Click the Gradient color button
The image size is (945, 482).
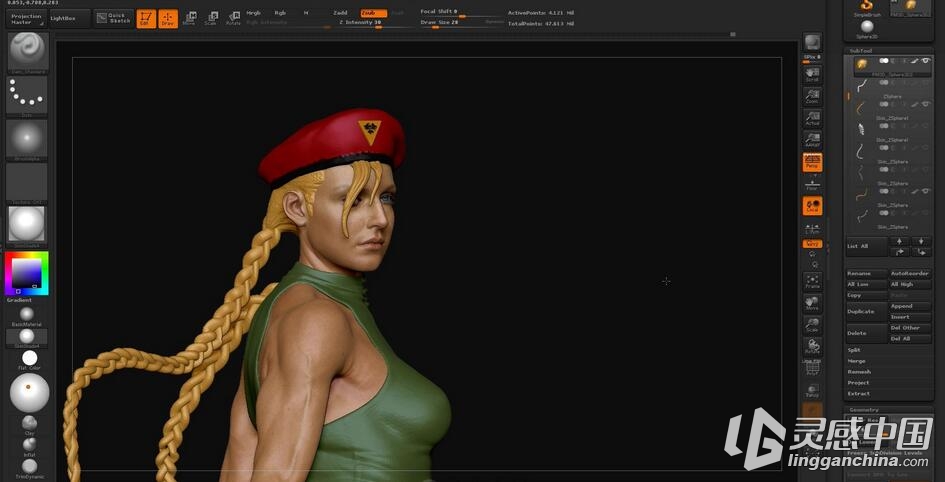click(20, 300)
